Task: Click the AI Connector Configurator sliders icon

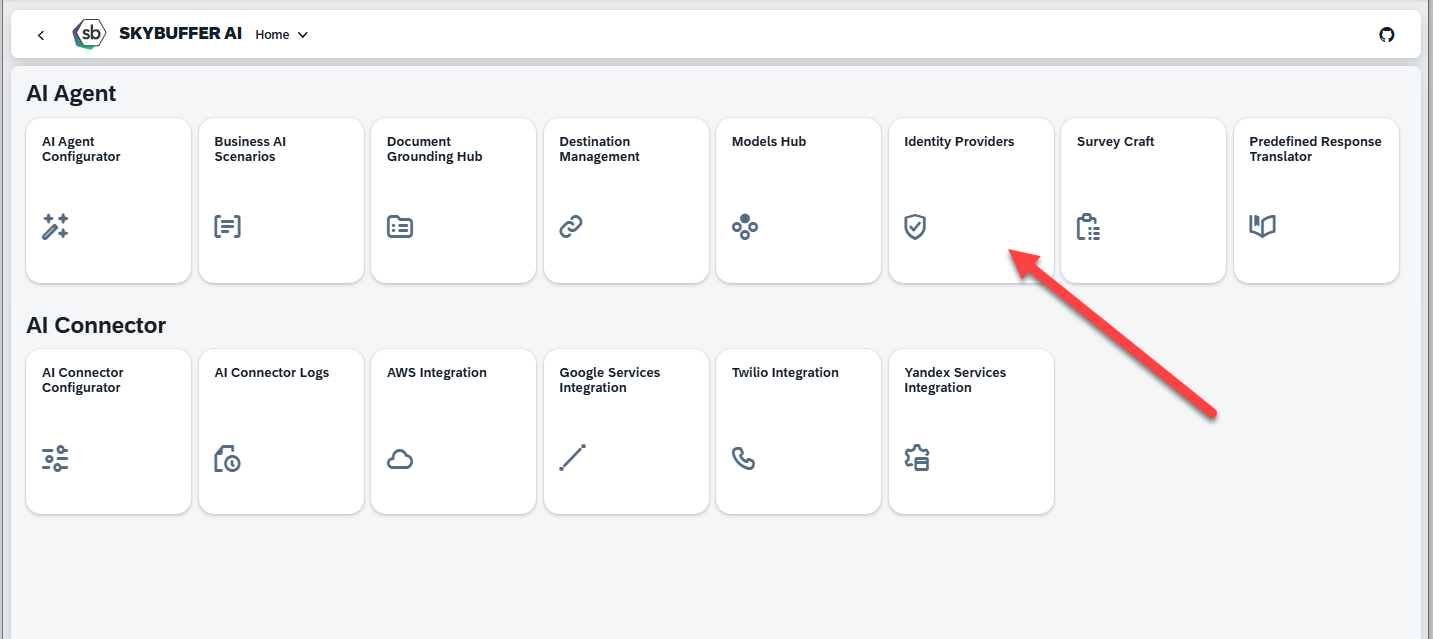Action: click(x=55, y=458)
